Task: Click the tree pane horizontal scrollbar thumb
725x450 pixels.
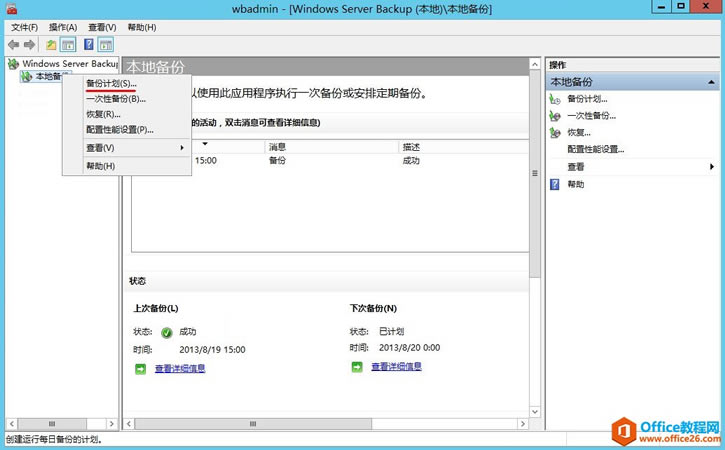Action: [52, 424]
